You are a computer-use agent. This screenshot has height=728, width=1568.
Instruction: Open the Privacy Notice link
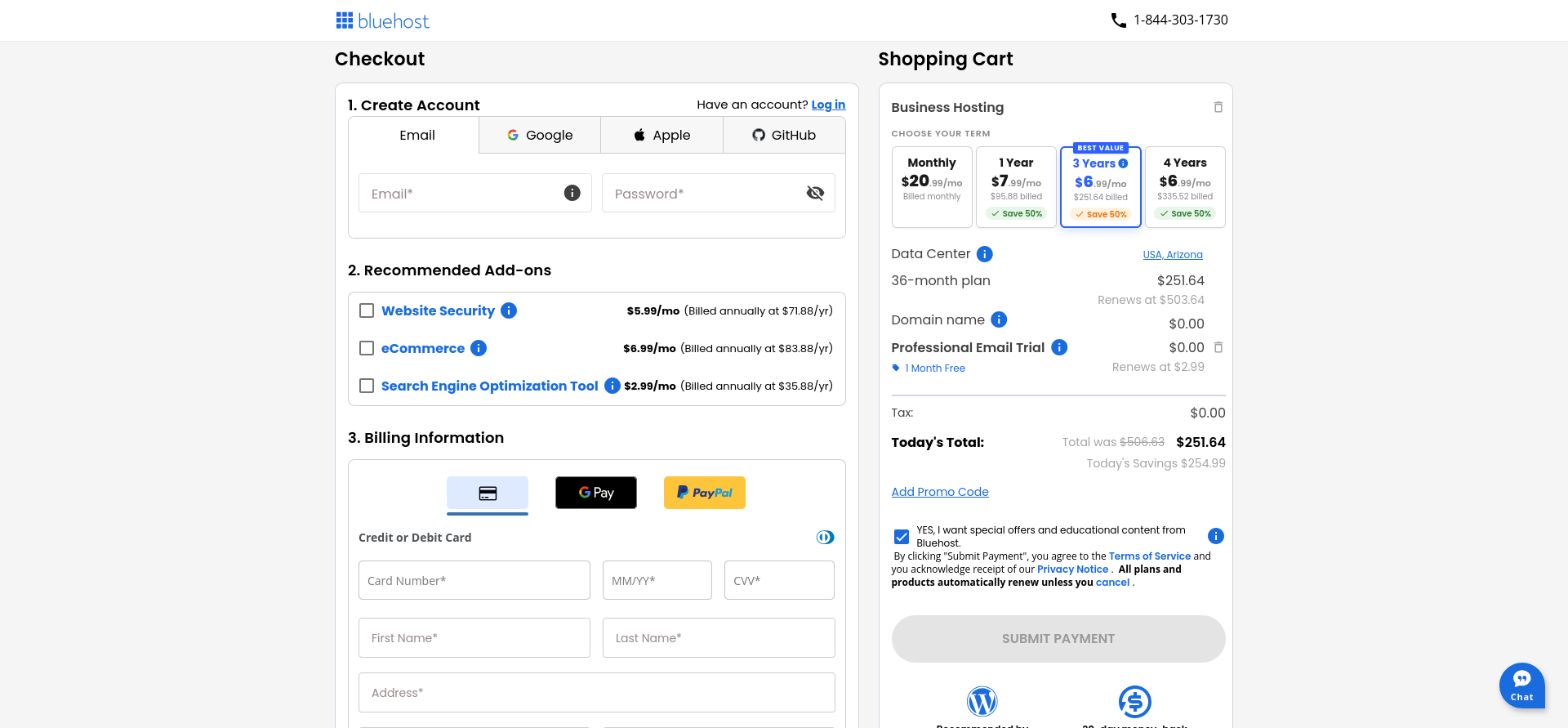[x=1072, y=569]
